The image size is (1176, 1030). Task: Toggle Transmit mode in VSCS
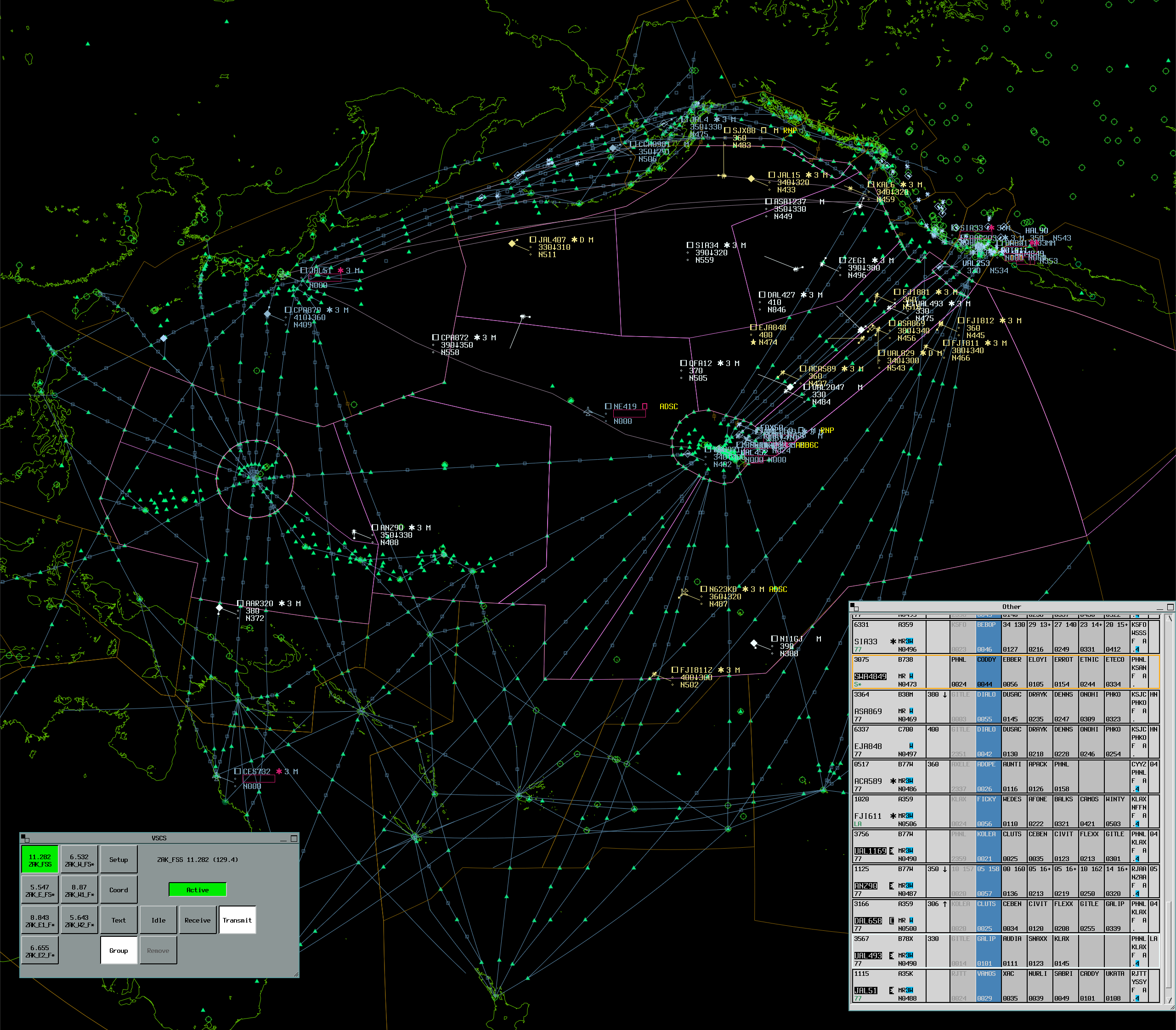(237, 920)
